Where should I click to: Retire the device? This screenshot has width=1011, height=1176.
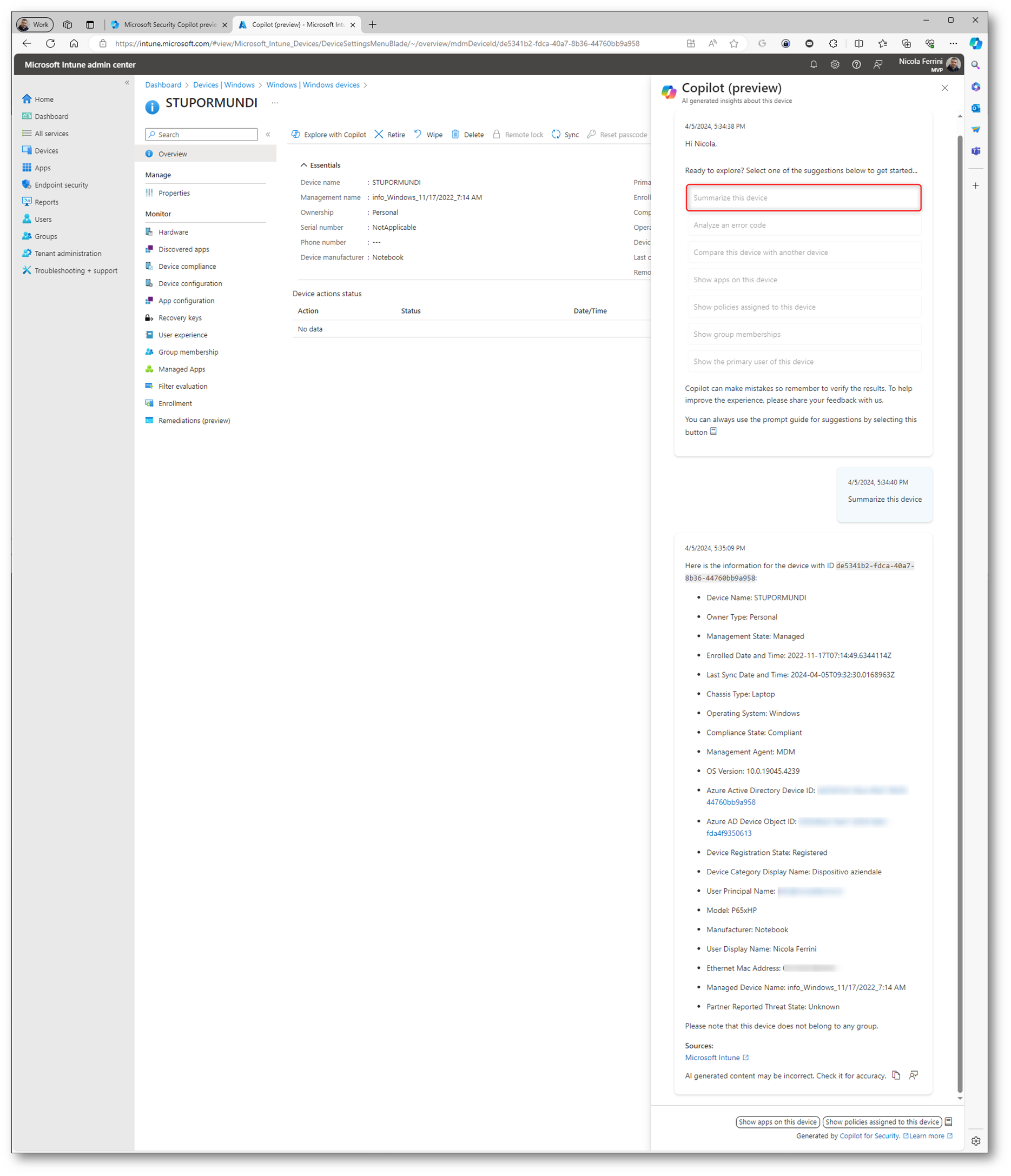coord(389,135)
